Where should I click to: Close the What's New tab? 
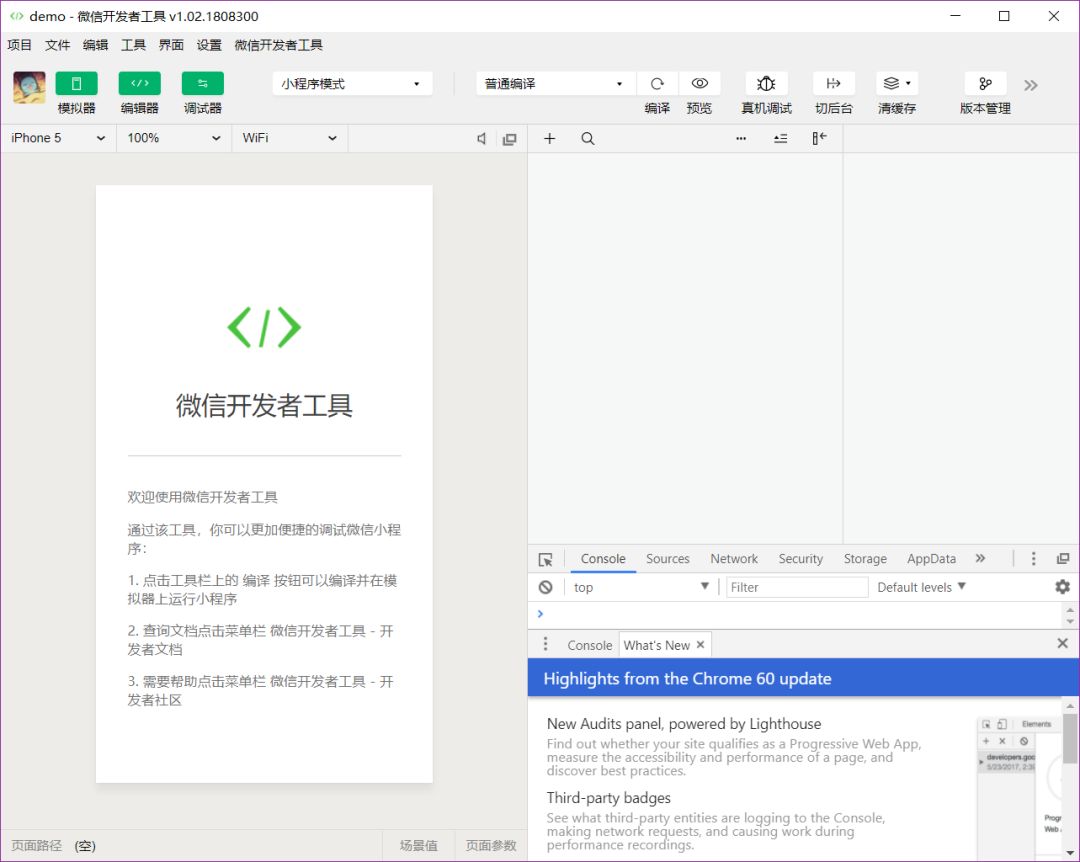tap(700, 644)
